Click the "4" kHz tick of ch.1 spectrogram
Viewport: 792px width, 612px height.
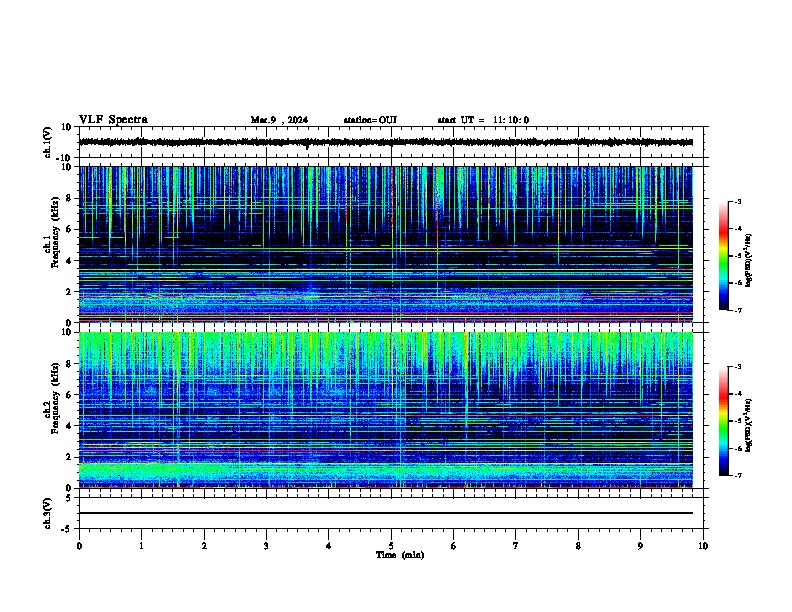(69, 261)
